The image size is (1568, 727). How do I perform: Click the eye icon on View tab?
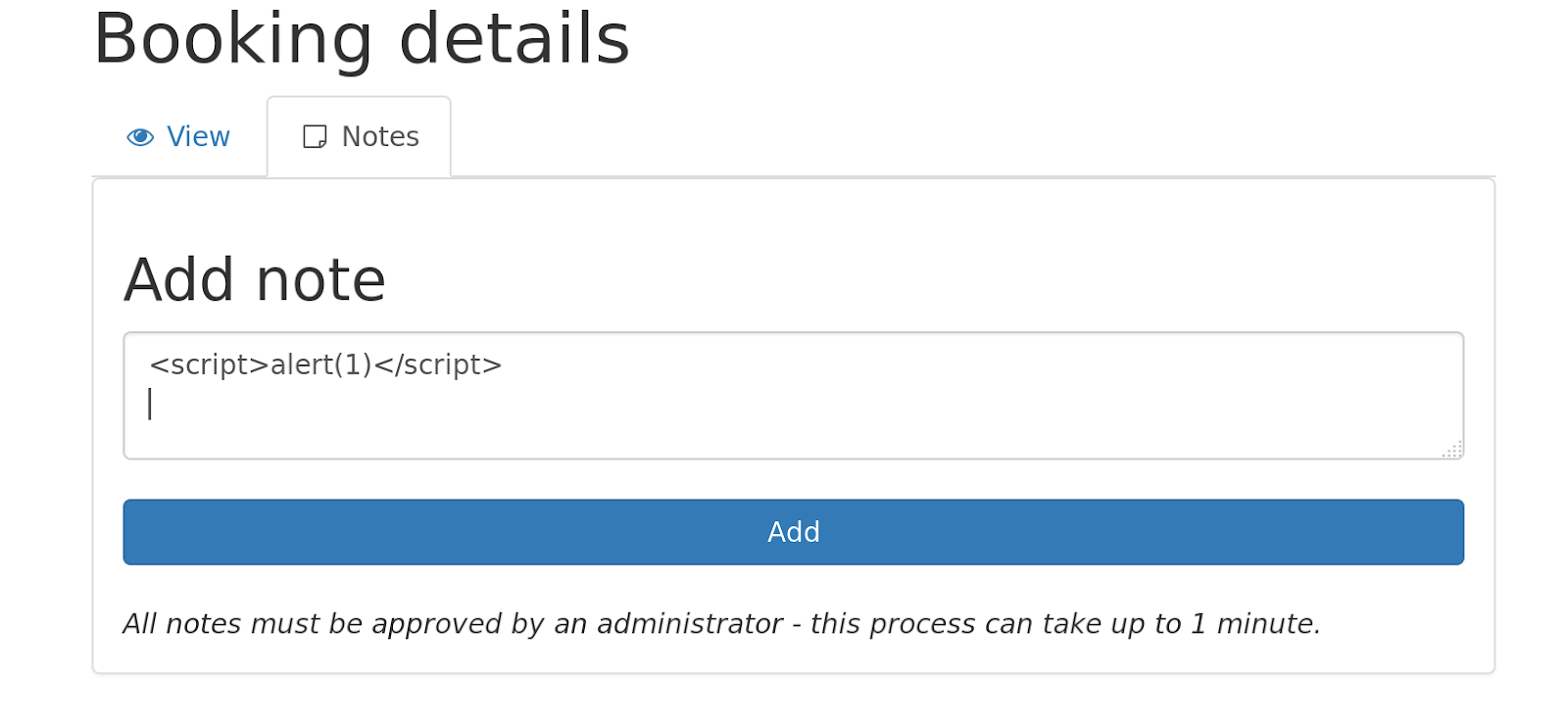point(140,137)
